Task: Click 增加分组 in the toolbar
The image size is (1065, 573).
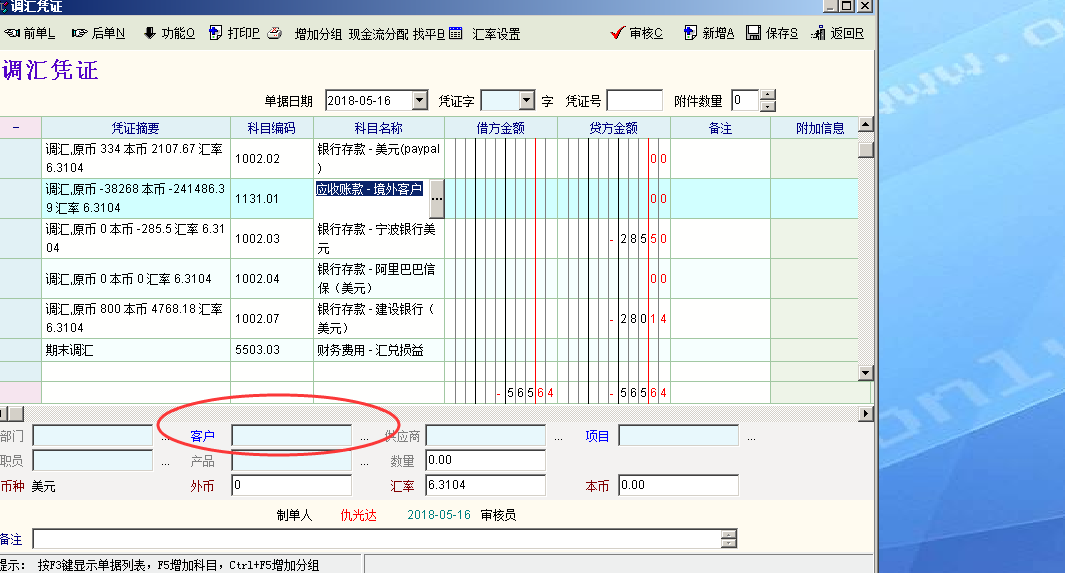Action: [319, 33]
